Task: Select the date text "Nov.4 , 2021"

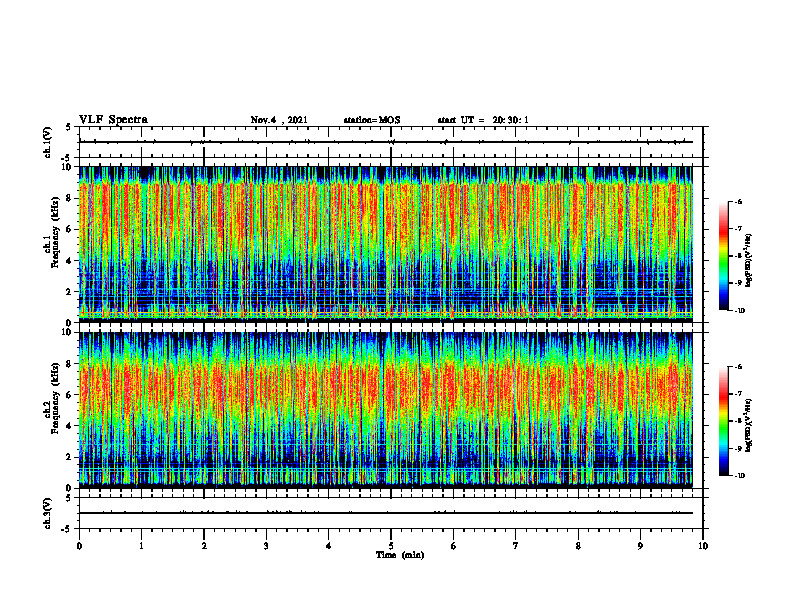Action: pos(279,120)
